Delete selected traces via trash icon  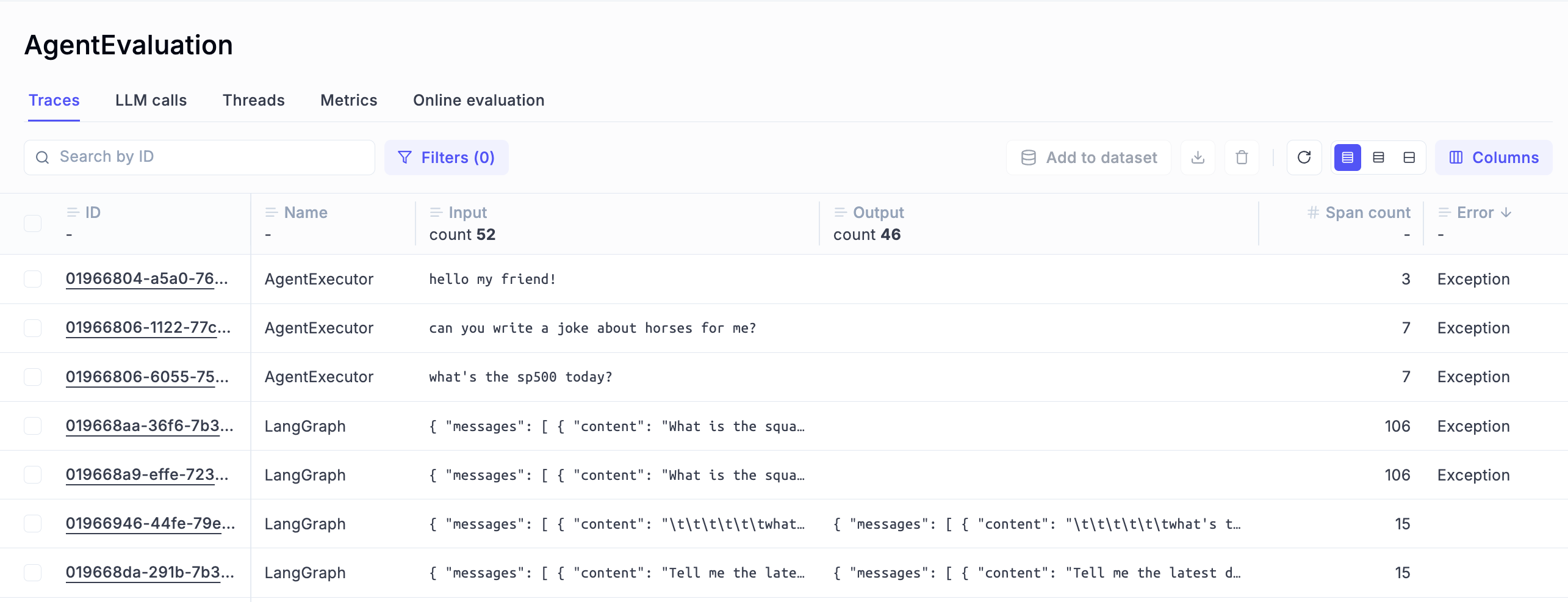click(x=1242, y=157)
